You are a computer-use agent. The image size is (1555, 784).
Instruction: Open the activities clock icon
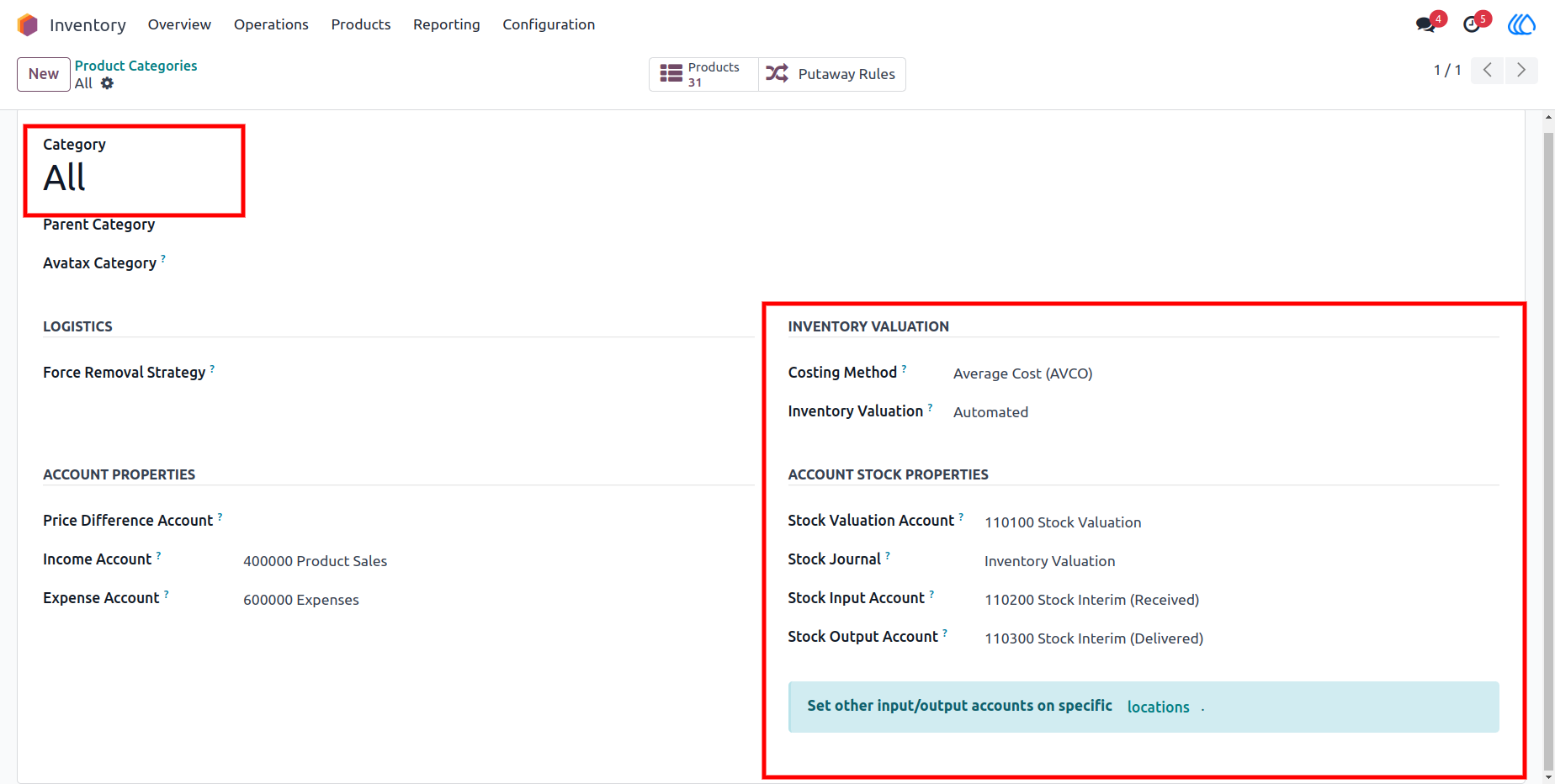click(x=1472, y=24)
